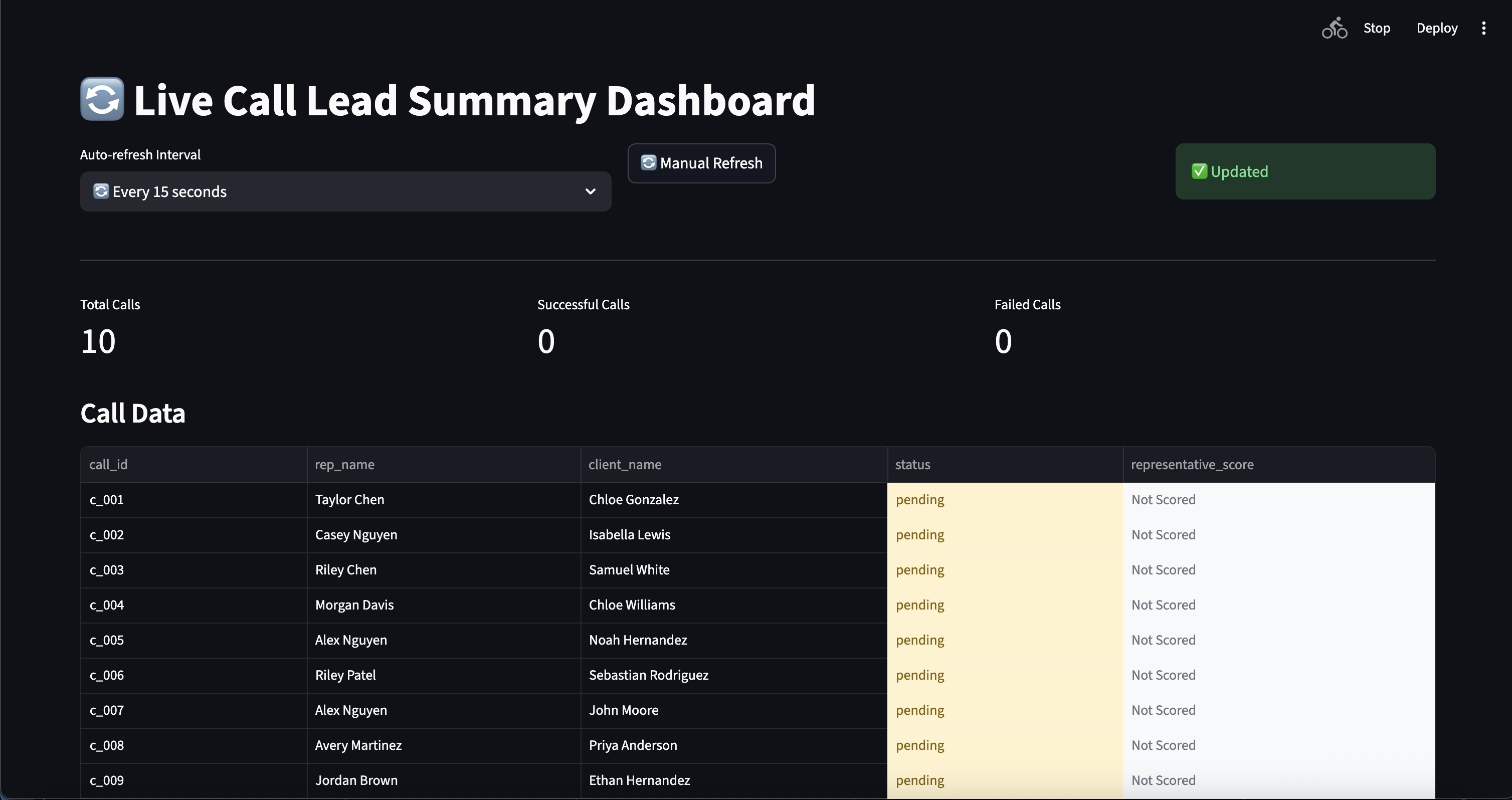
Task: Expand the Auto-refresh Interval dropdown chevron
Action: [590, 191]
